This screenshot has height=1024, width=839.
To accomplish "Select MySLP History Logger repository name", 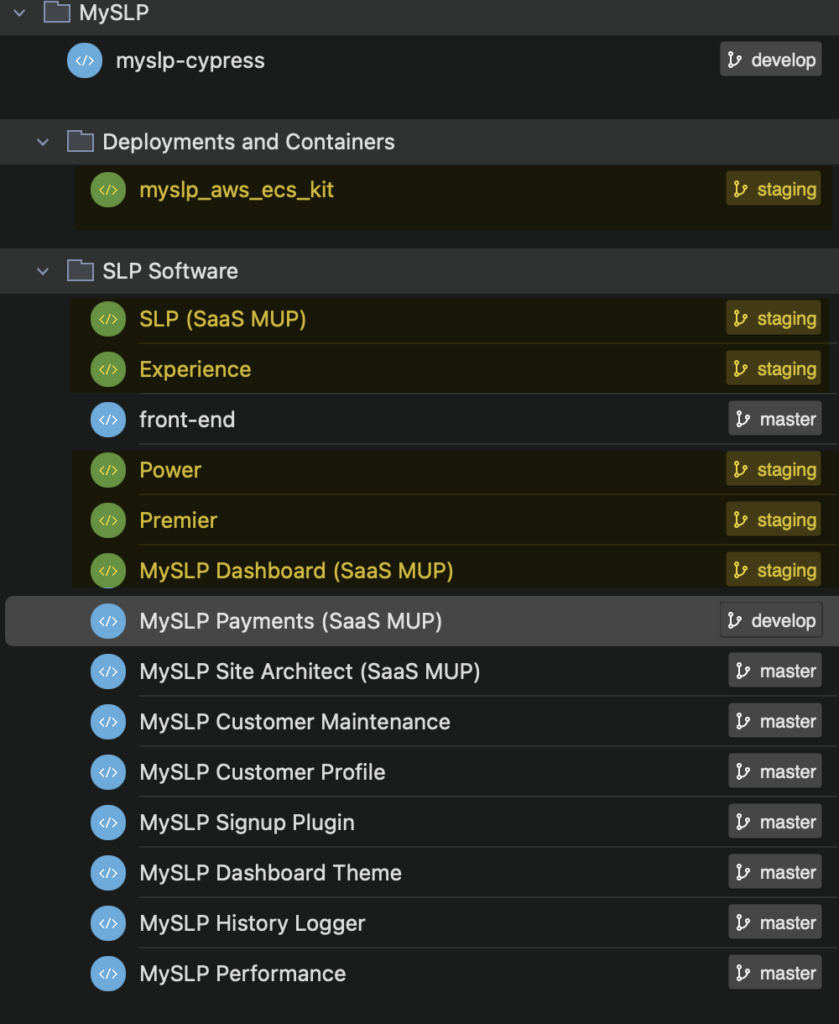I will (x=252, y=923).
